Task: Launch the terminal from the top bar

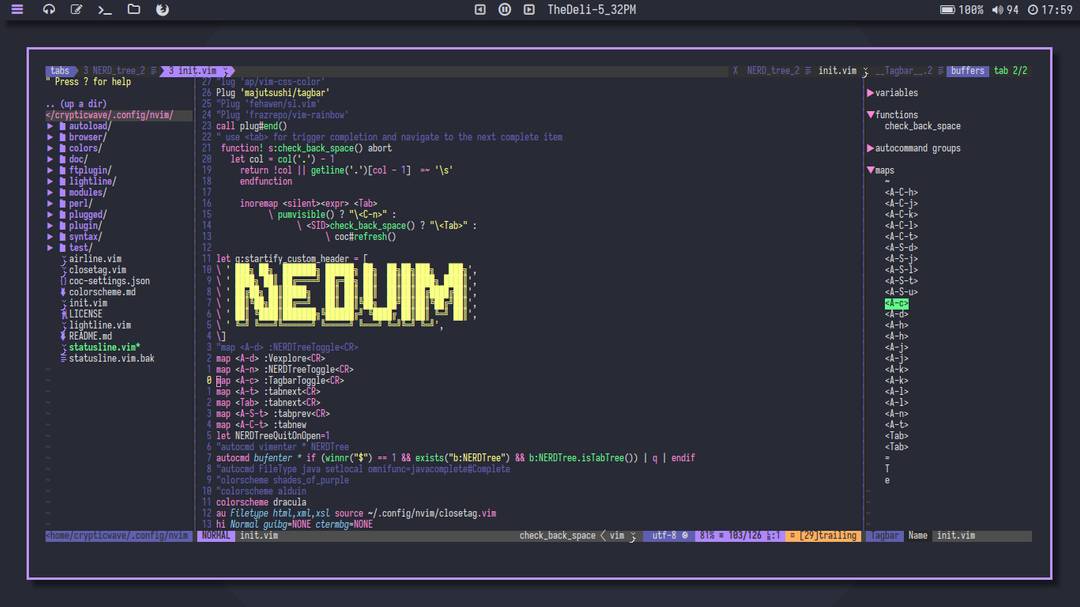Action: [104, 9]
